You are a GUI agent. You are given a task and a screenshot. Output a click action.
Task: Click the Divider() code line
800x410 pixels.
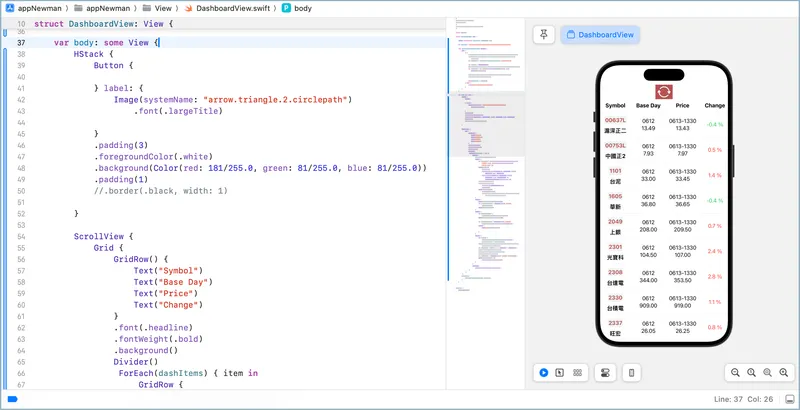[136, 362]
